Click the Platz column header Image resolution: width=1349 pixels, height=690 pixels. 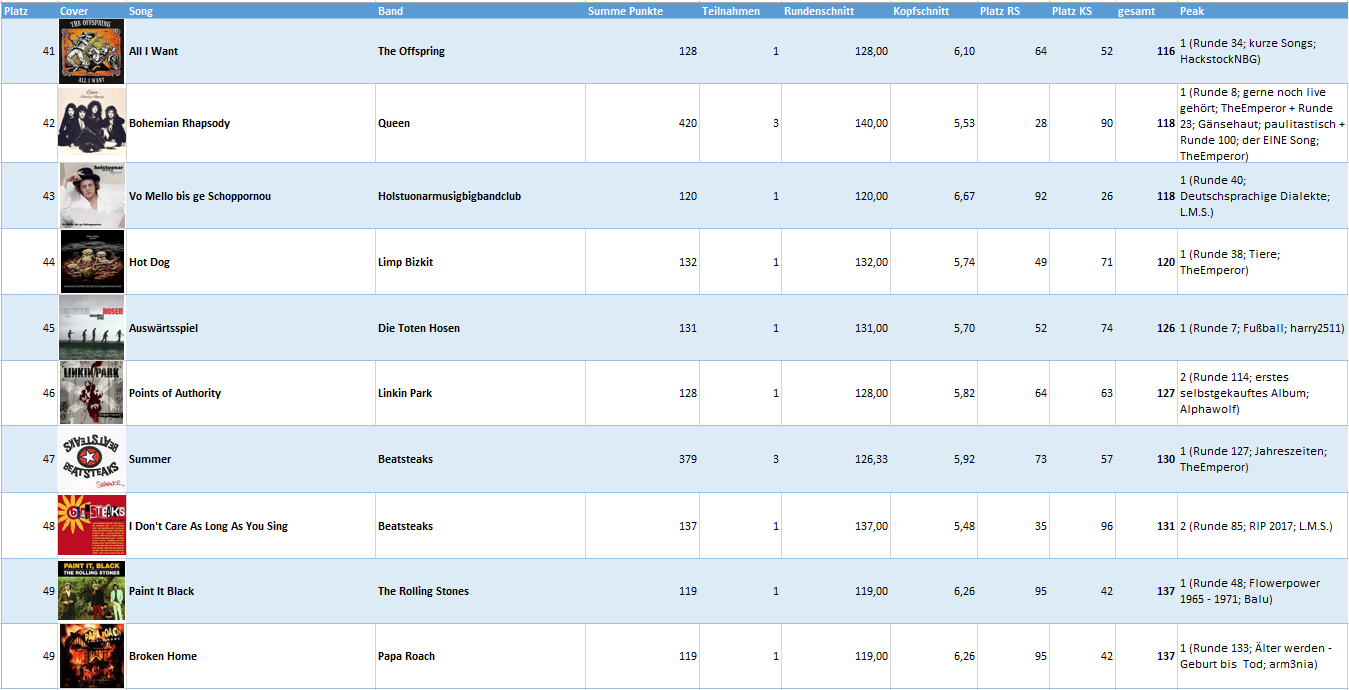pos(17,11)
